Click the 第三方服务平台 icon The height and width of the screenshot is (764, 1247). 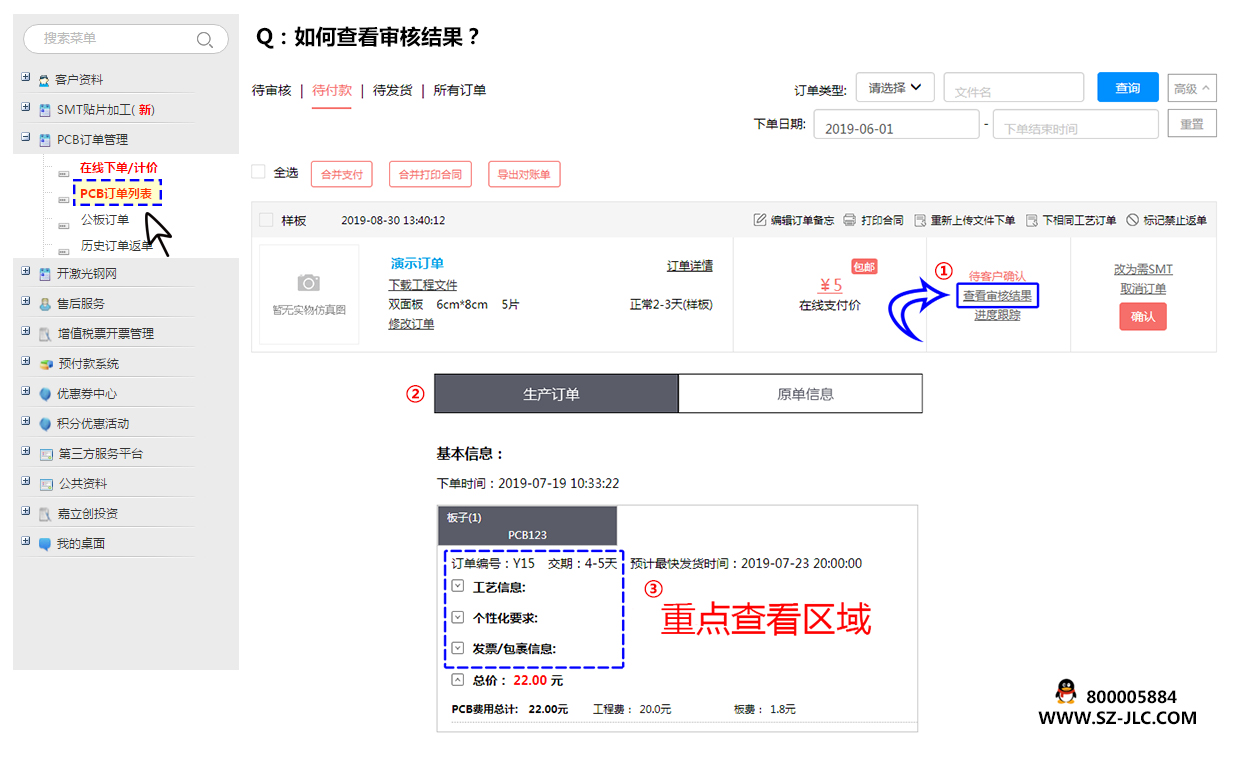coord(44,454)
